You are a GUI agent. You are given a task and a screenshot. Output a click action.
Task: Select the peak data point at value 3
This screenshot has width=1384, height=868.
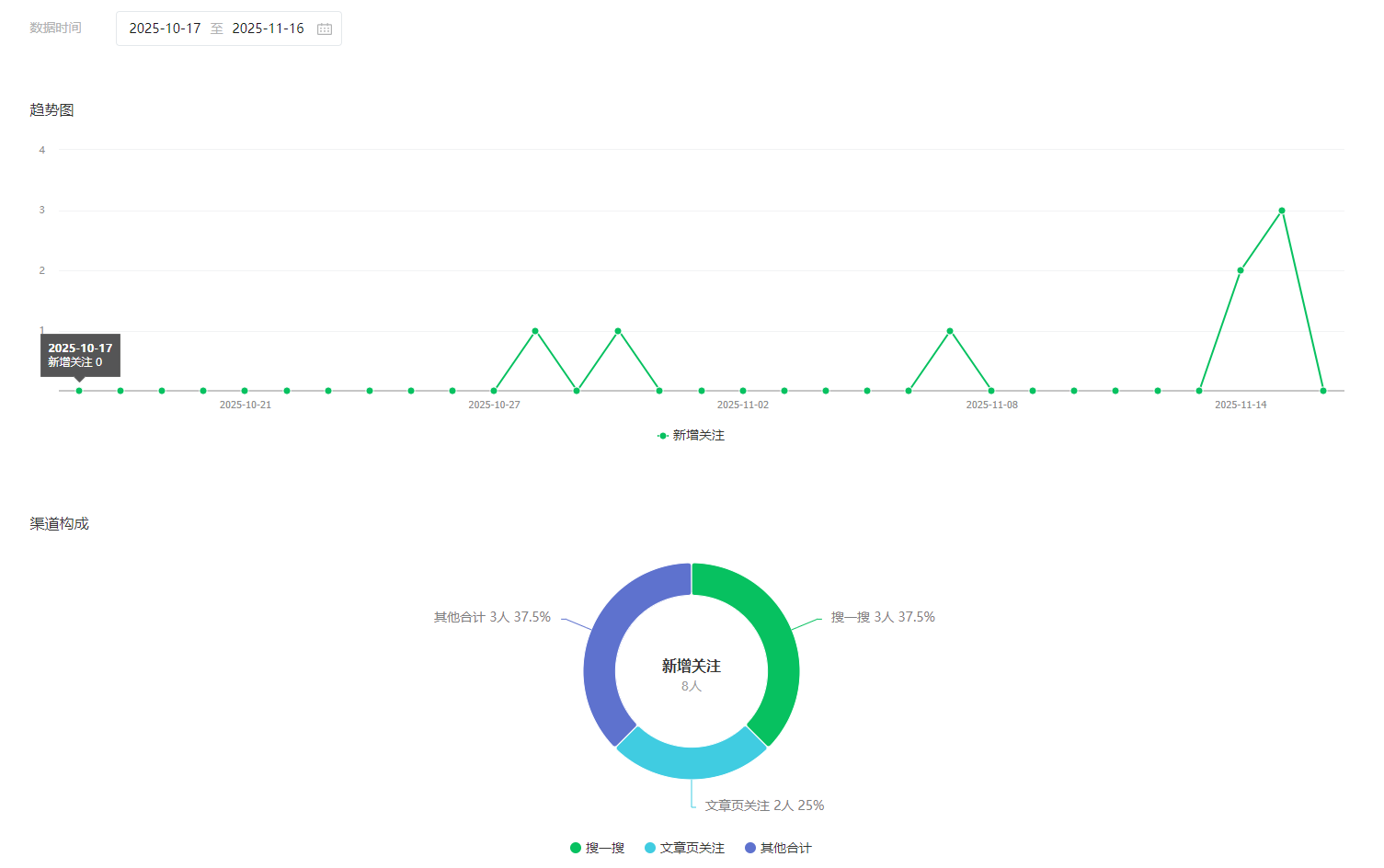(1282, 211)
